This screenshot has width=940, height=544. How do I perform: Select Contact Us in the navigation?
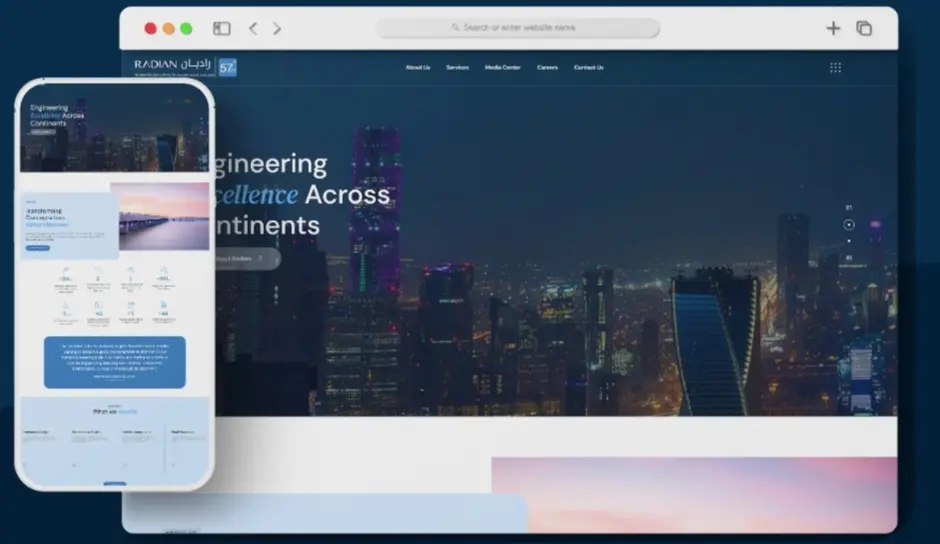point(588,68)
